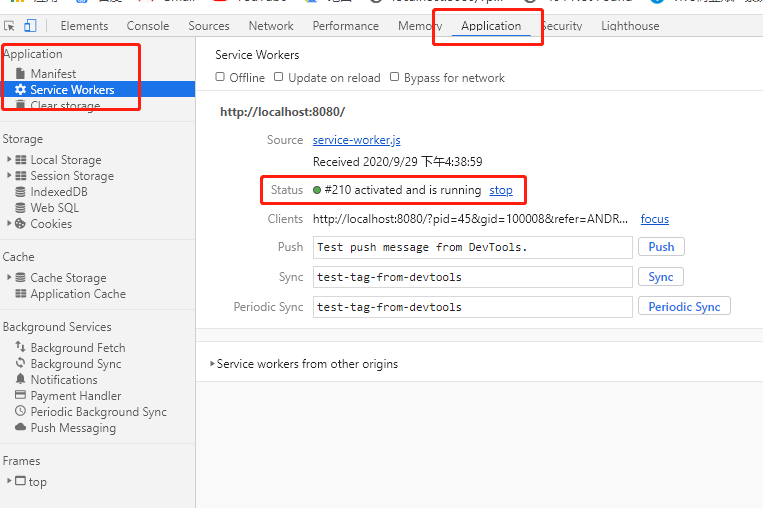
Task: Open the service-worker.js source link
Action: tap(357, 140)
